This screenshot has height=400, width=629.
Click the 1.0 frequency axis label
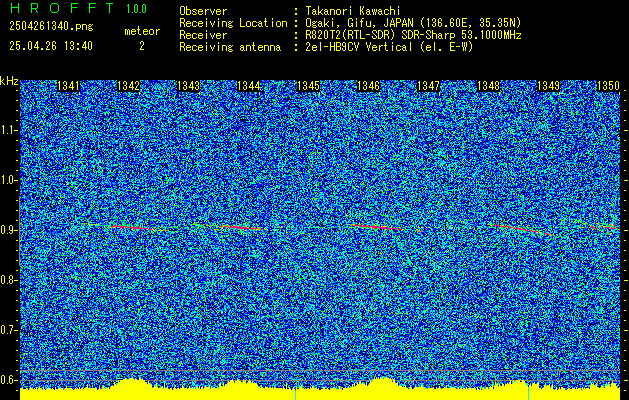pos(8,180)
